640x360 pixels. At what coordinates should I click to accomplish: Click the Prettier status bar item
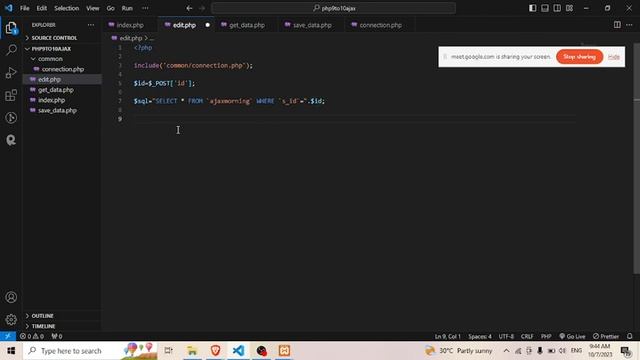coord(606,336)
